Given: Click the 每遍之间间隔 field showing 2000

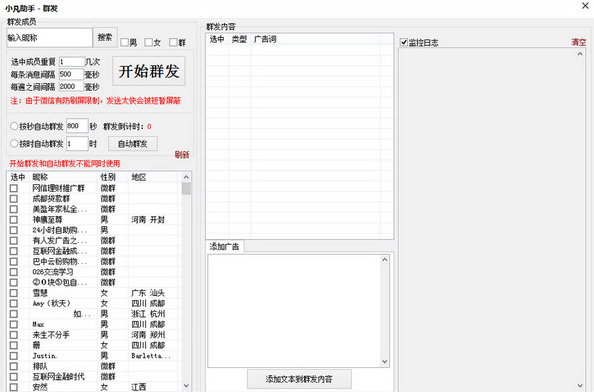Looking at the screenshot, I should (71, 87).
